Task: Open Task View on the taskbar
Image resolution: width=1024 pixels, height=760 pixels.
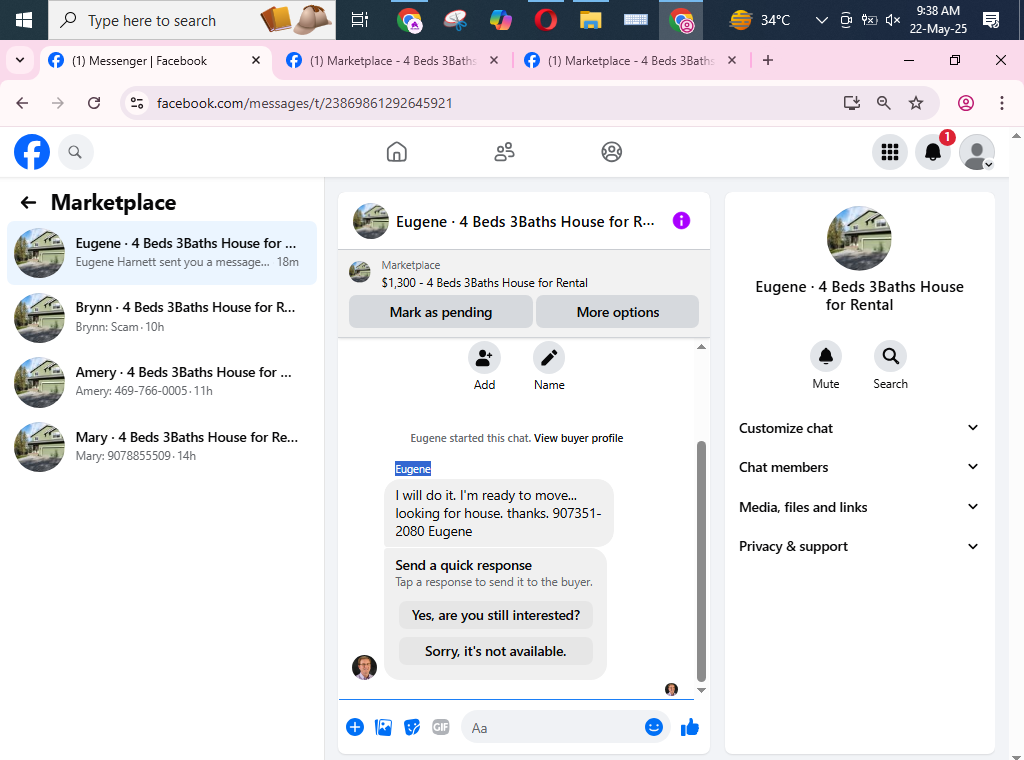Action: 359,20
